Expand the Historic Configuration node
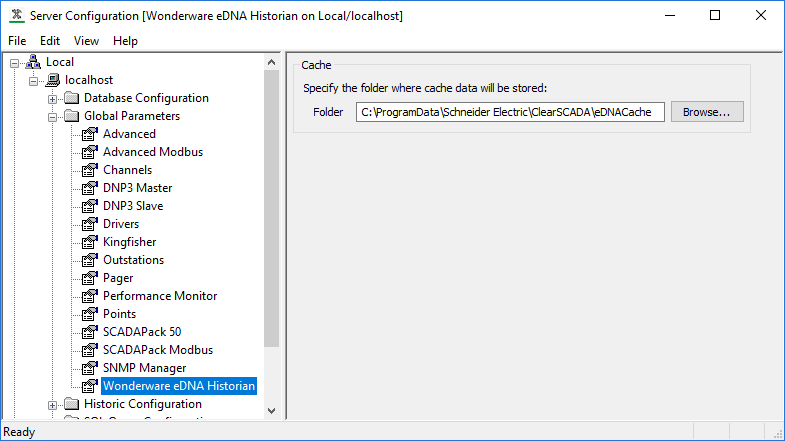Screen dimensions: 785x441 coord(52,404)
